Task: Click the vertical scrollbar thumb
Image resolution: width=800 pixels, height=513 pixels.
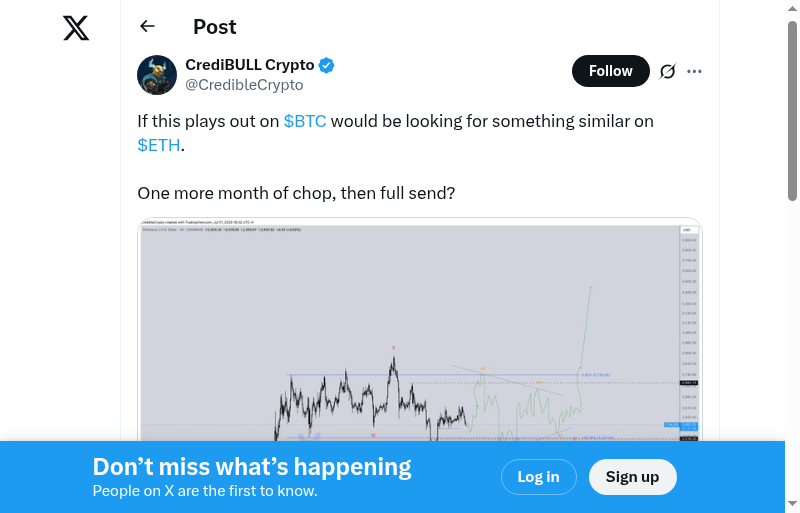Action: tap(793, 110)
